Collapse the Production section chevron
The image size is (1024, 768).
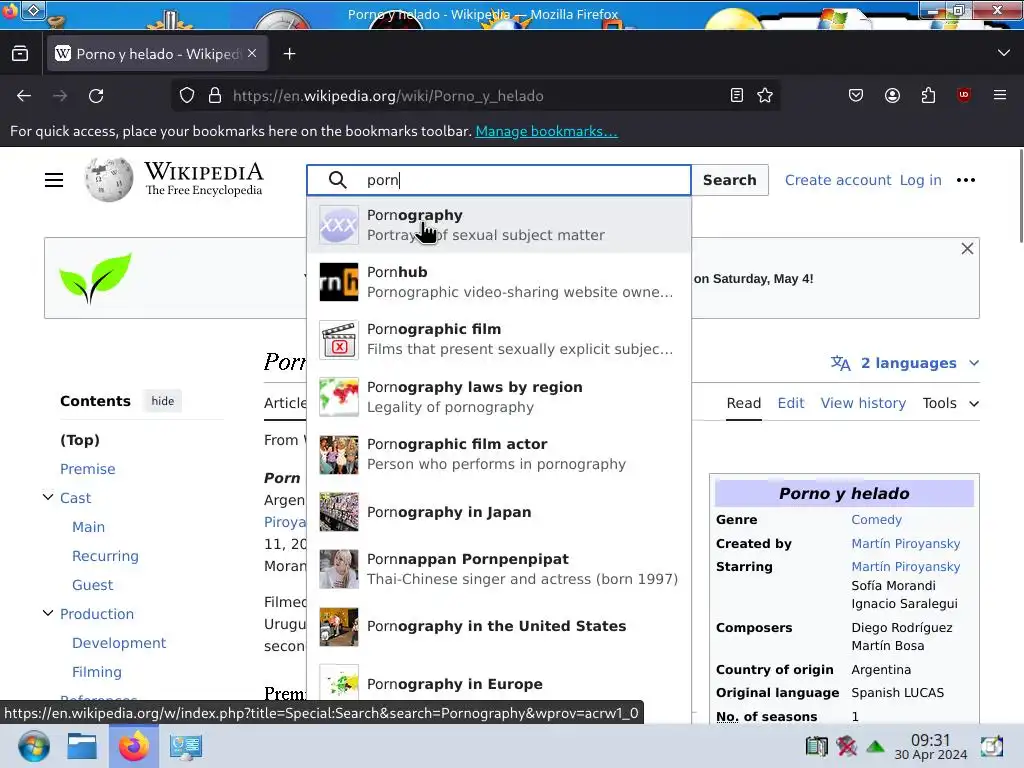[48, 613]
